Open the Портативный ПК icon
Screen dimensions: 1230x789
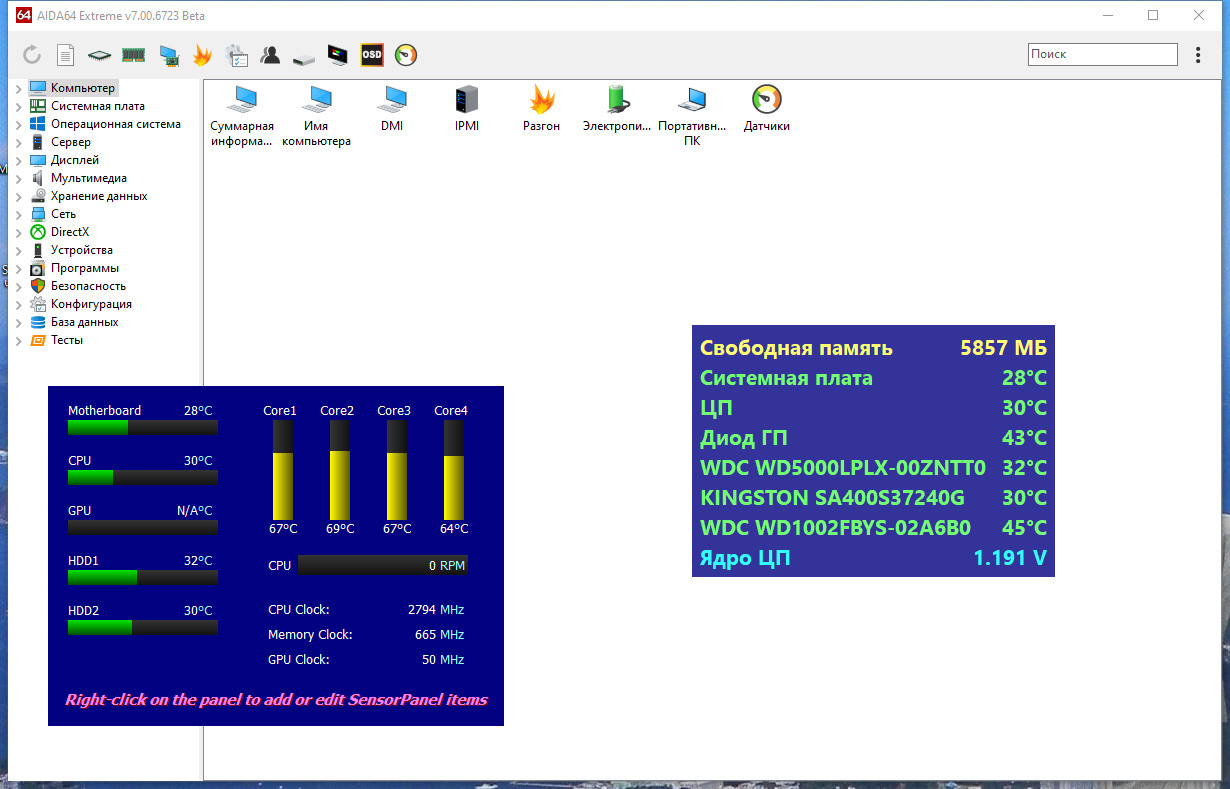click(692, 116)
